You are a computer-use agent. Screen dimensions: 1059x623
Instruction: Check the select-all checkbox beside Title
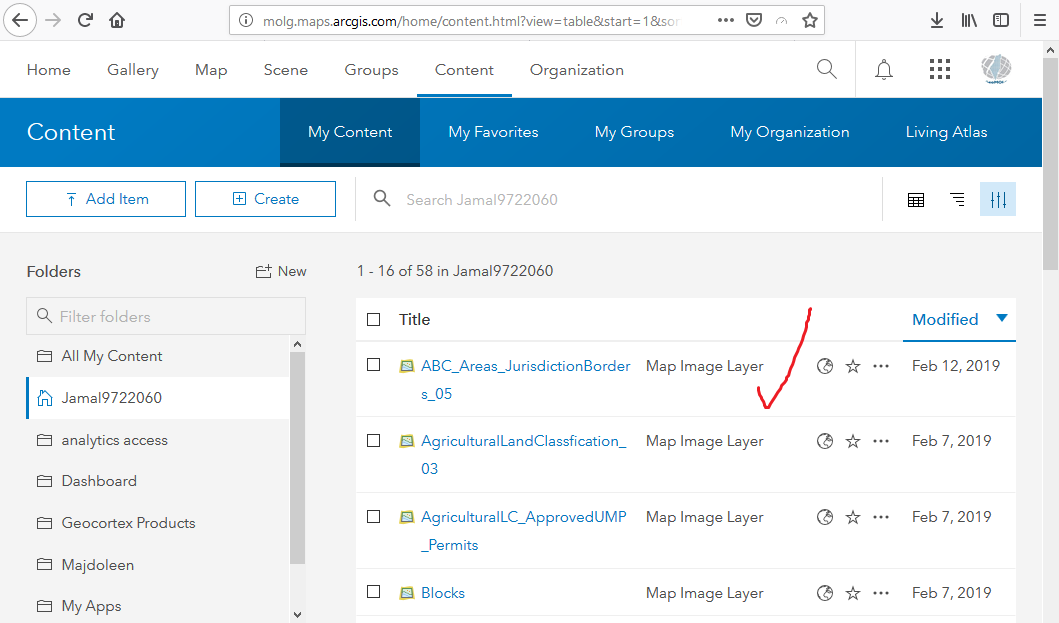coord(374,320)
